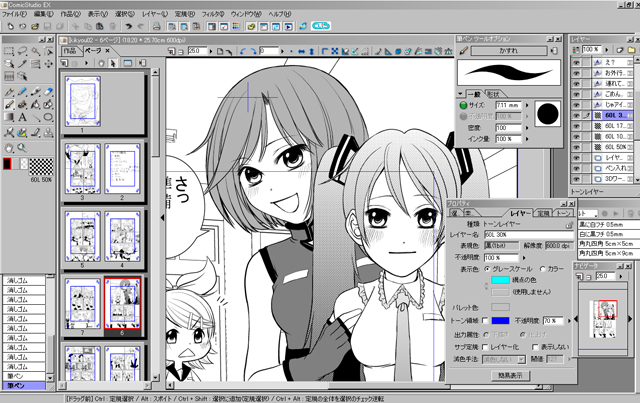Open the canvas zoom 25.0 arrow

[211, 51]
